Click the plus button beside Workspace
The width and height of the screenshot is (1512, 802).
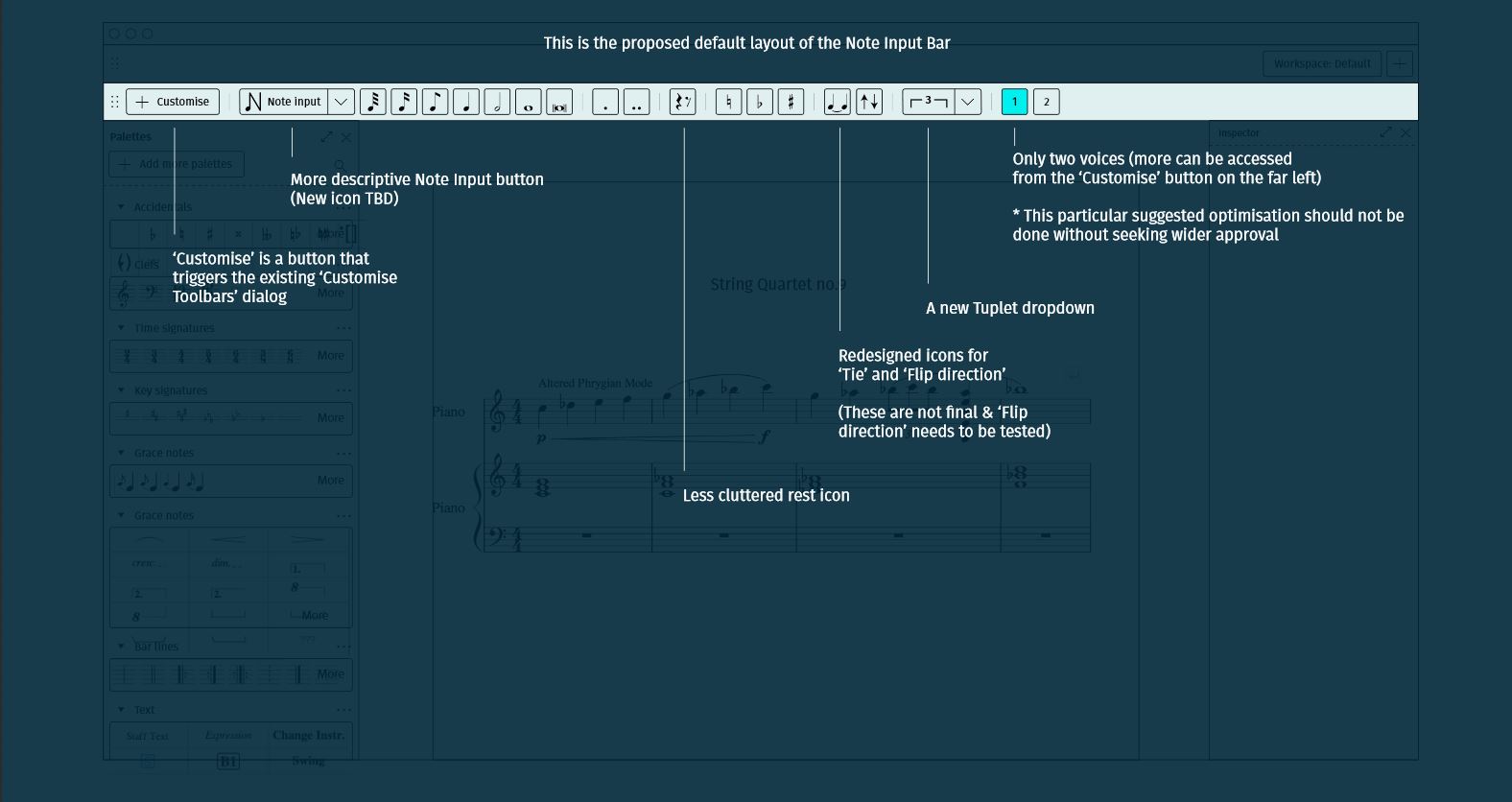click(x=1400, y=63)
